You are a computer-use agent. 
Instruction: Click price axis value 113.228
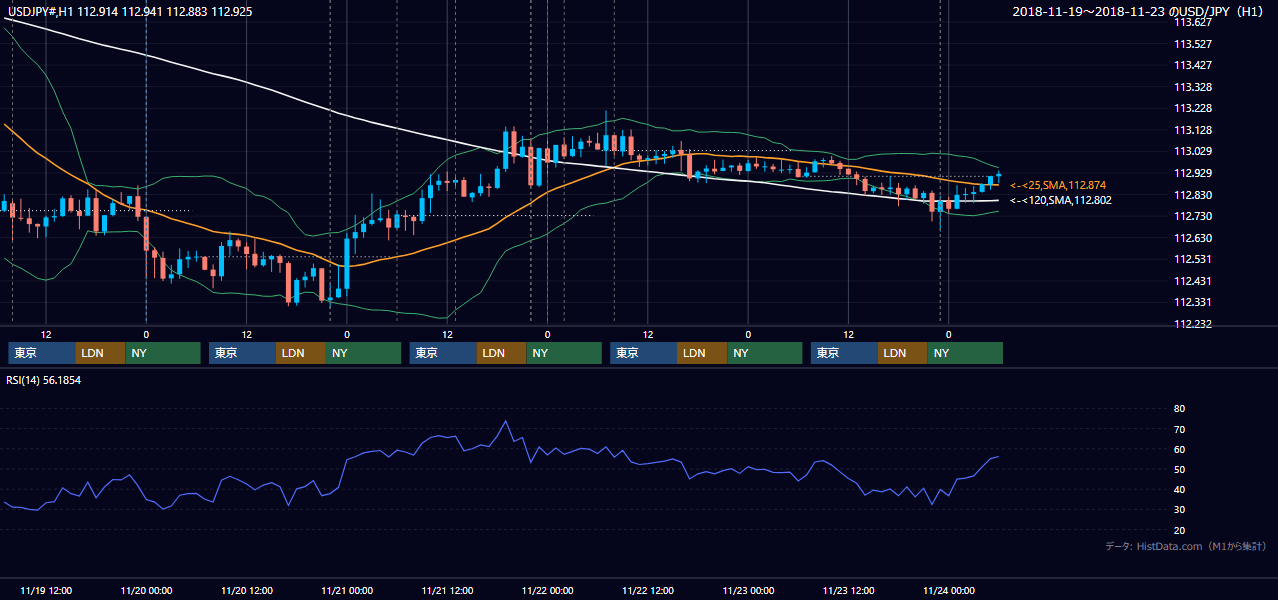(x=1192, y=108)
